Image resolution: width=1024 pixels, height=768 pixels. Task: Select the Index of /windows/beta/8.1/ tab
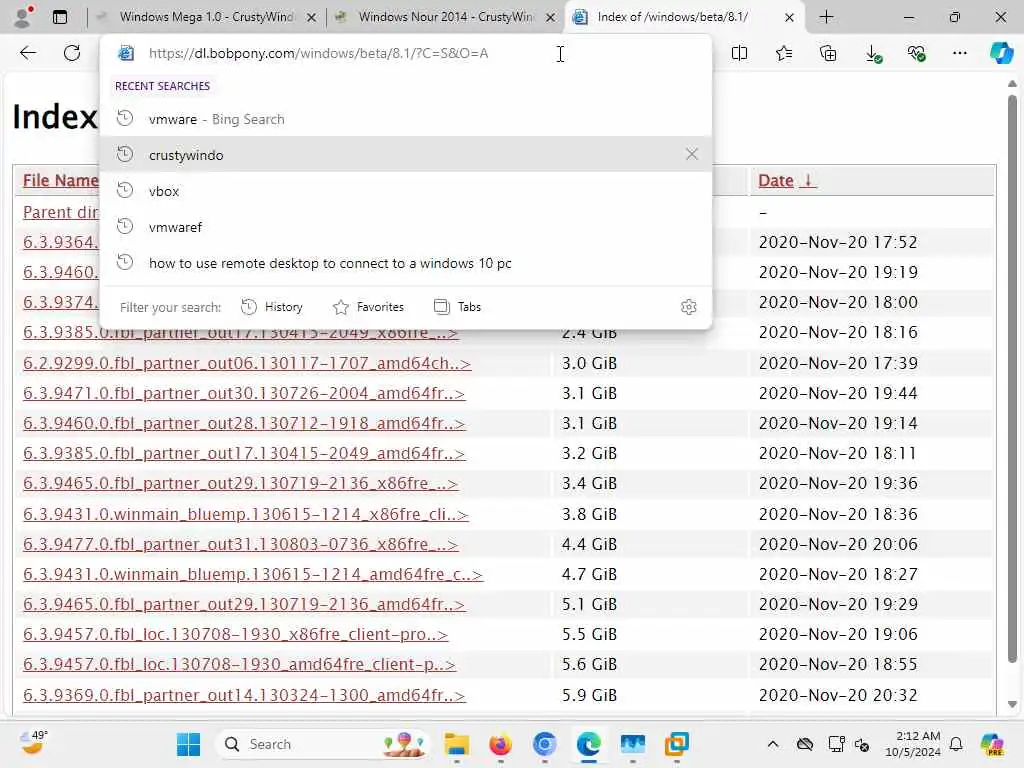[x=673, y=17]
